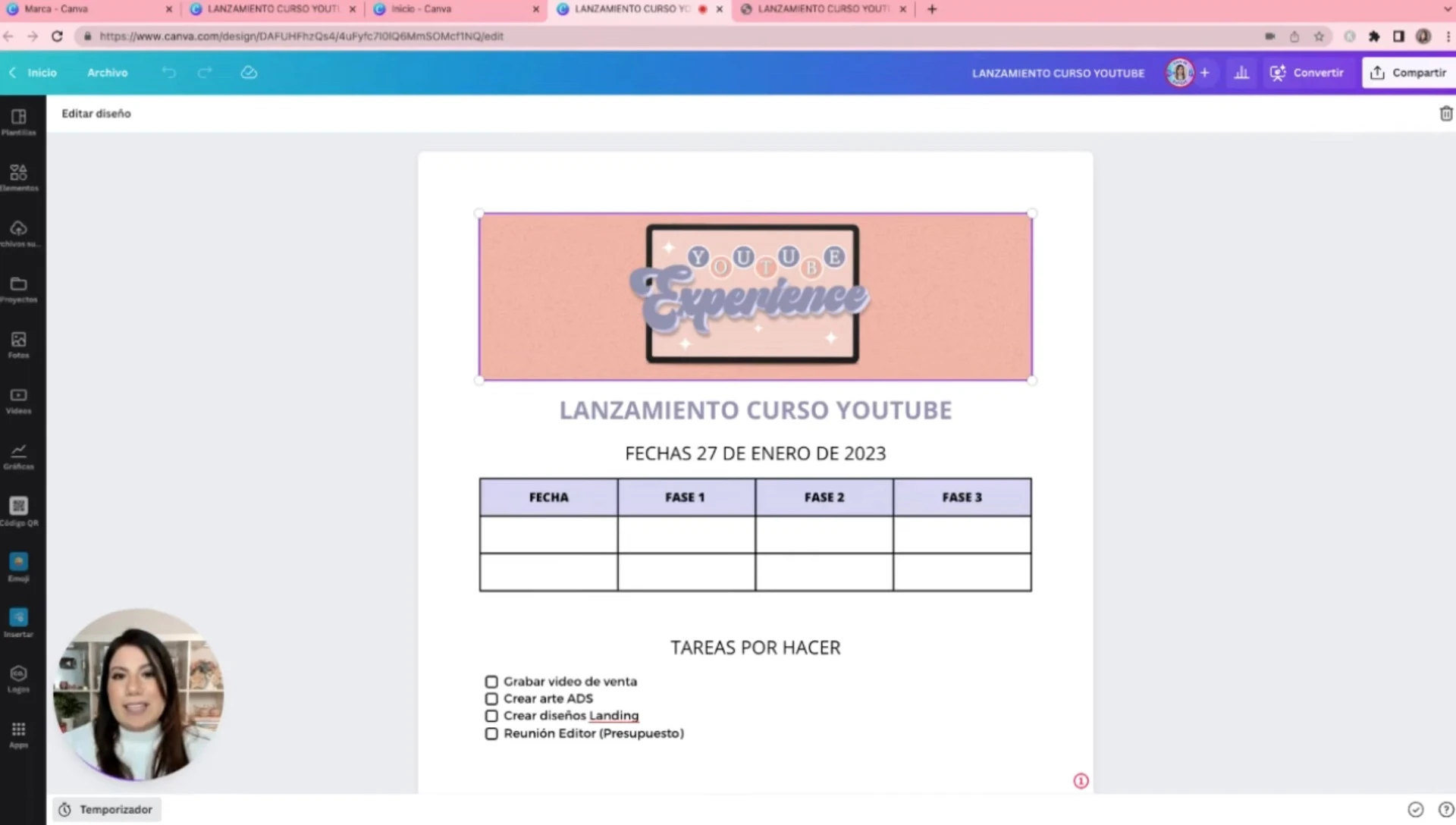Open browser extensions puzzle icon
The width and height of the screenshot is (1456, 825).
(x=1374, y=36)
